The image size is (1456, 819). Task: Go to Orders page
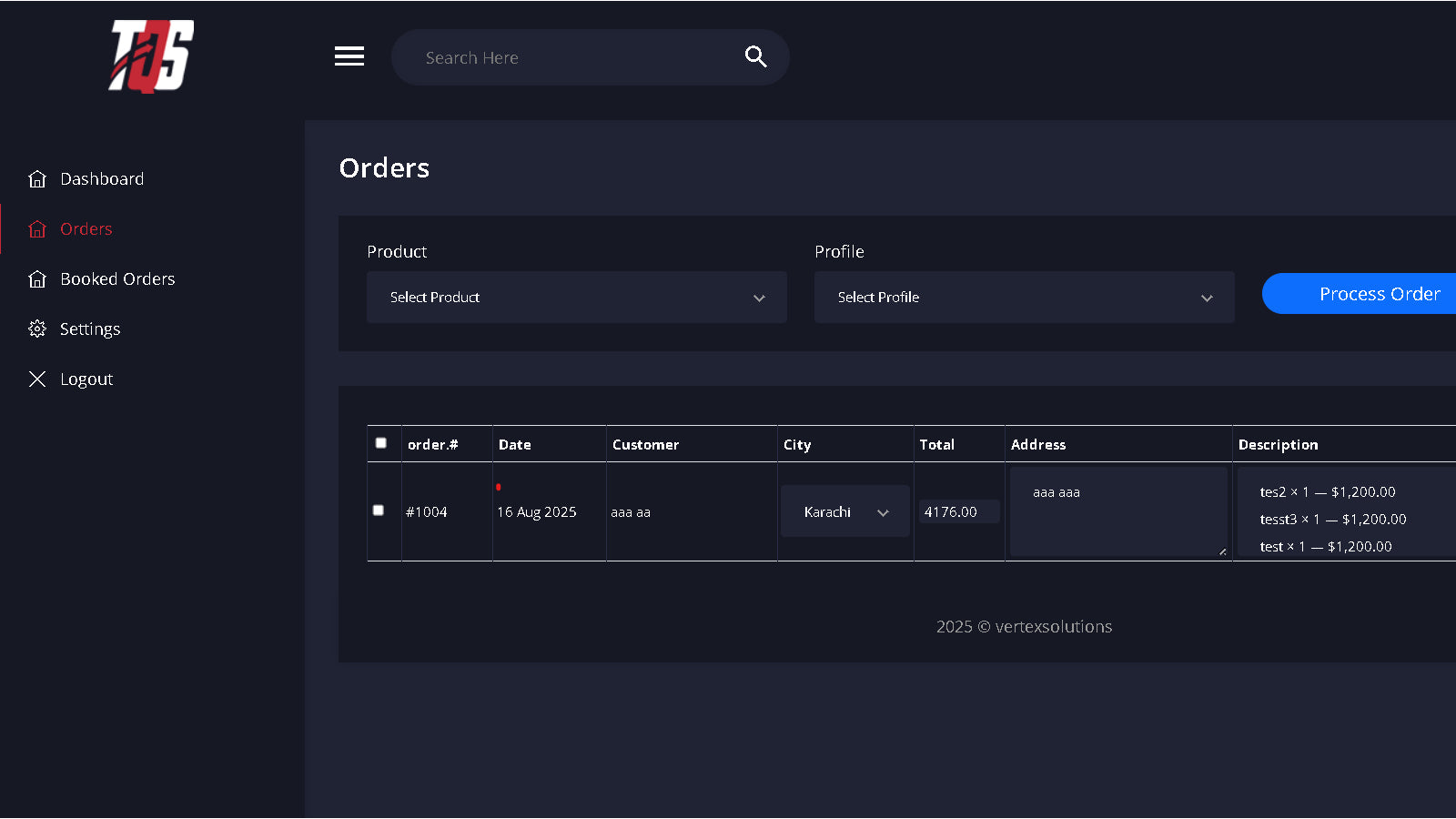pos(86,229)
